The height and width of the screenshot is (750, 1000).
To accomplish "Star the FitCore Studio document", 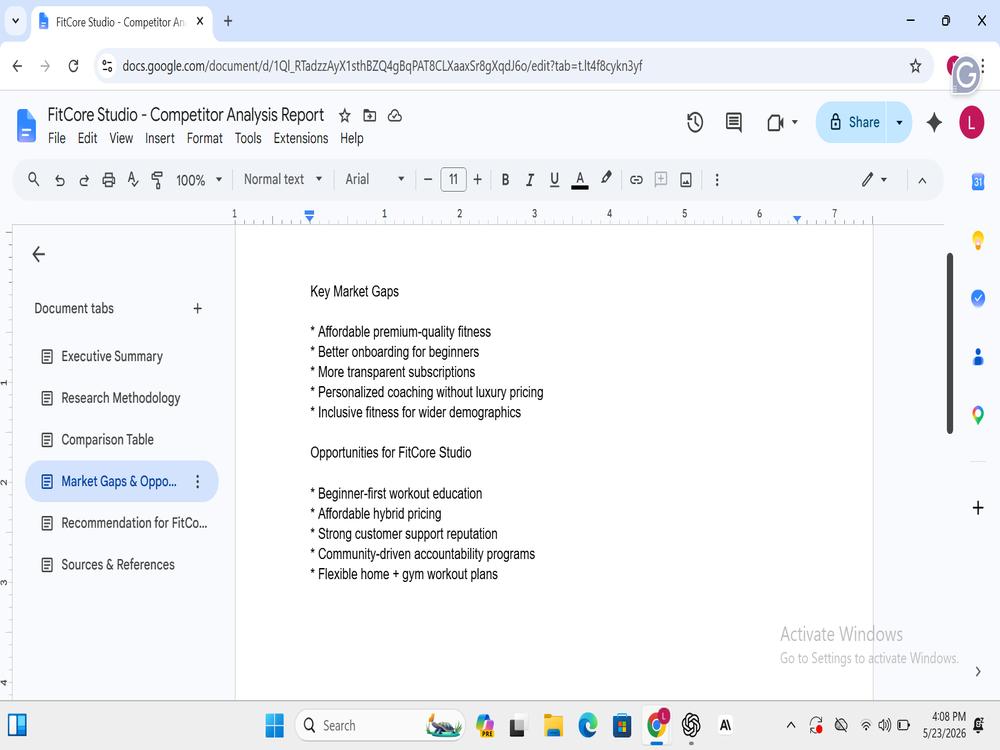I will coord(344,115).
